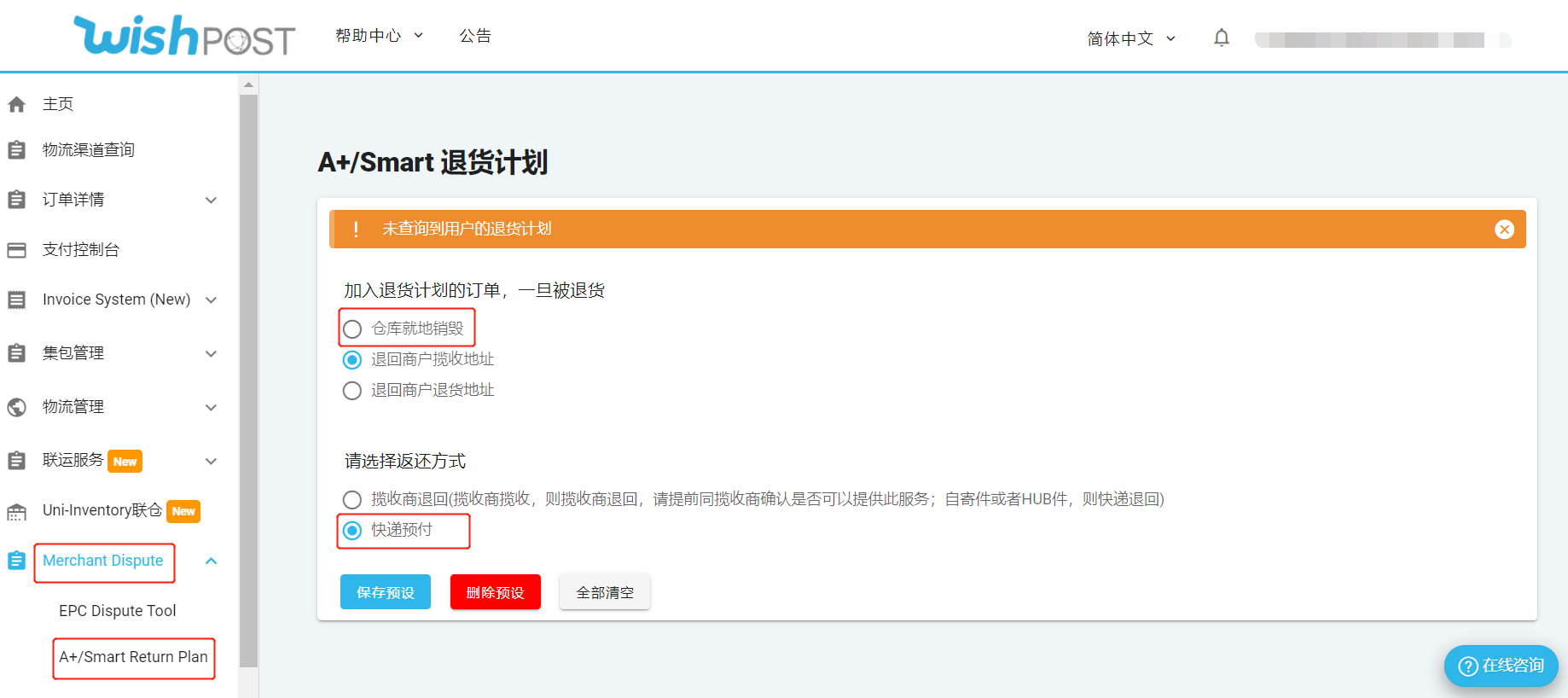Open the 帮助中心 menu
This screenshot has height=698, width=1568.
click(378, 36)
